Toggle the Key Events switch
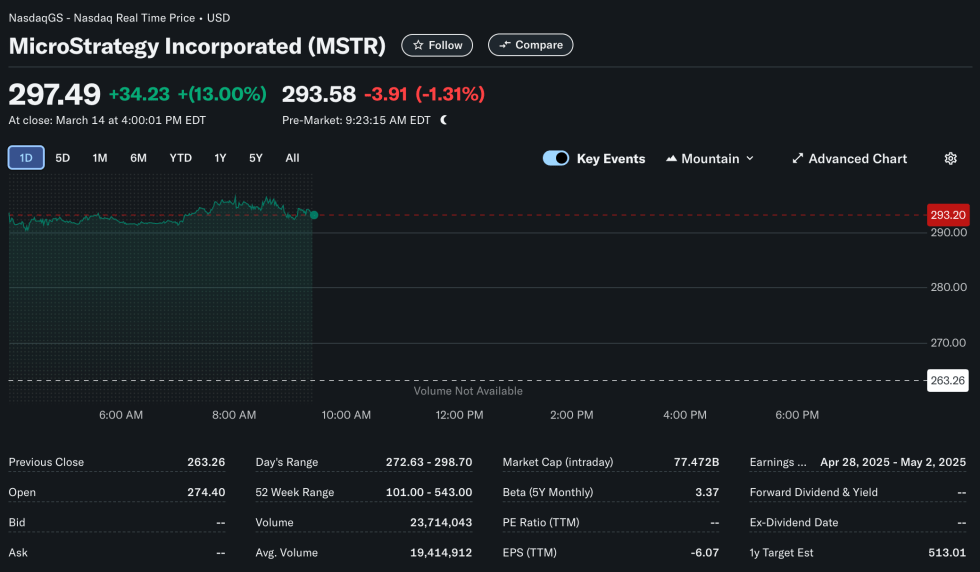The height and width of the screenshot is (572, 980). click(556, 159)
